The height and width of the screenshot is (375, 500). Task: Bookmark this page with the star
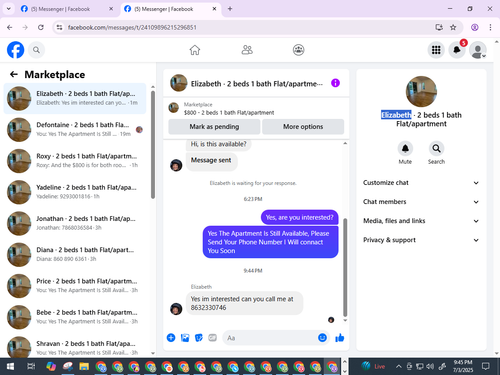pos(453,27)
